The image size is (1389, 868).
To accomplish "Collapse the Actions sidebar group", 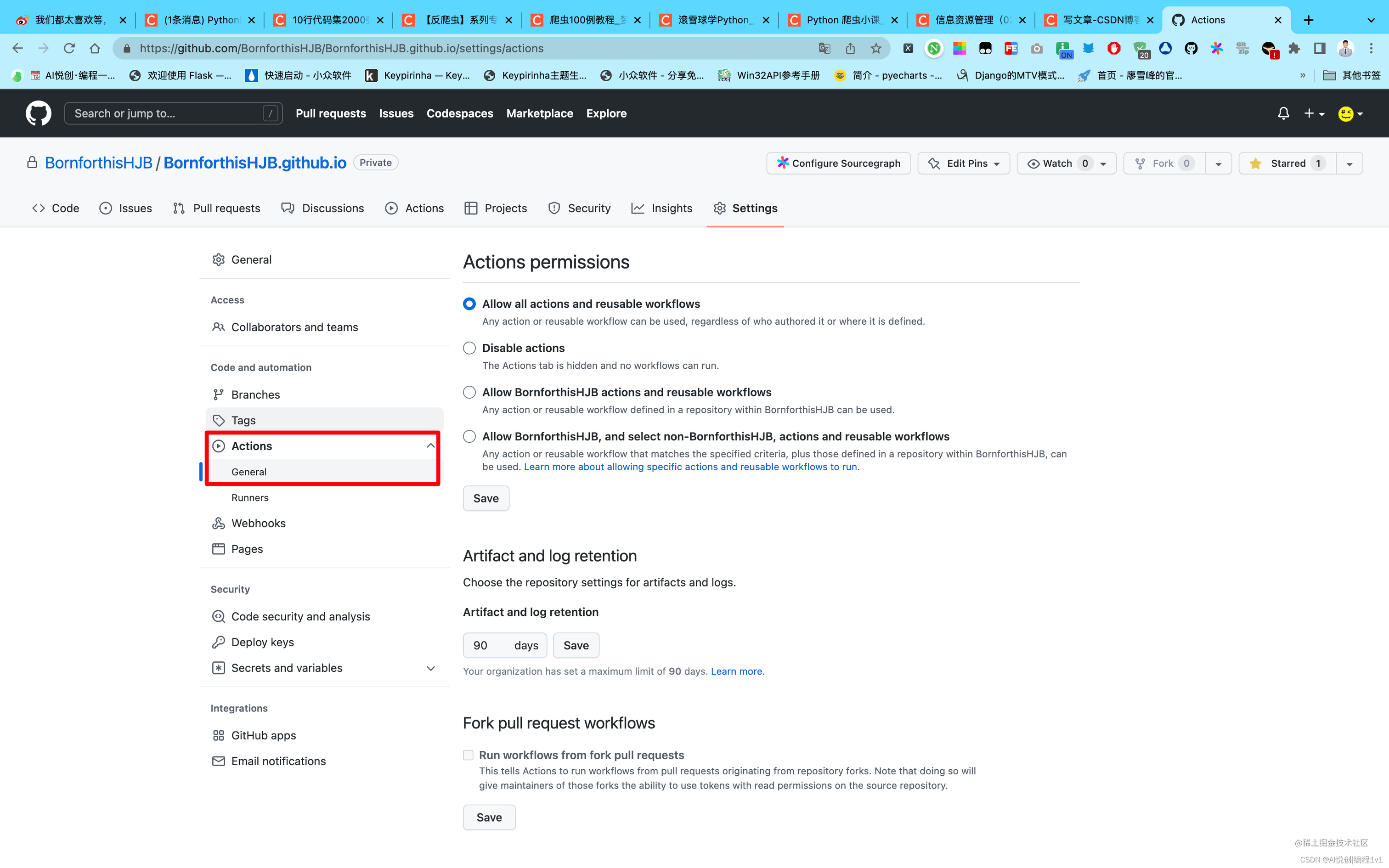I will point(430,445).
